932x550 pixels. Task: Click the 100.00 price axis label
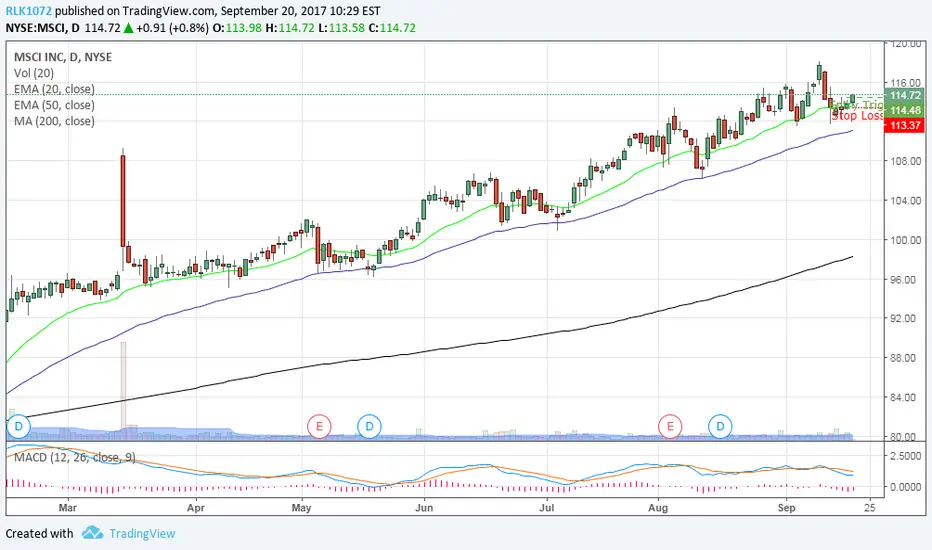click(907, 240)
